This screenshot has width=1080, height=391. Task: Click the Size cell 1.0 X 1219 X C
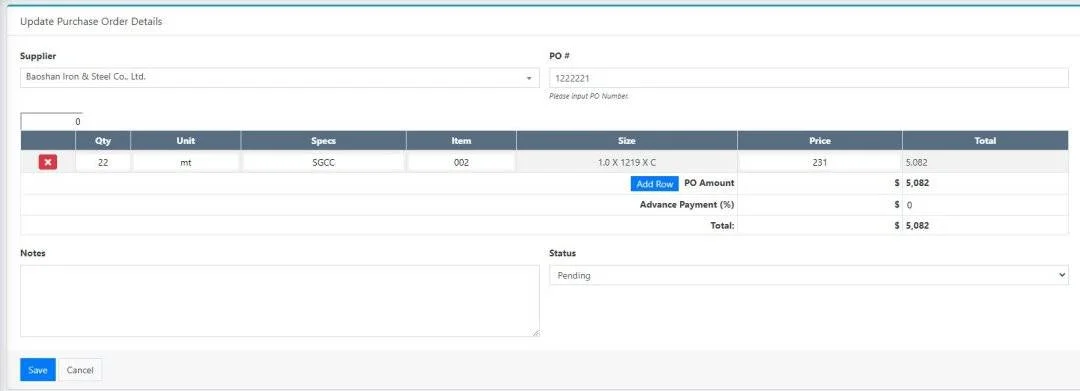[626, 163]
